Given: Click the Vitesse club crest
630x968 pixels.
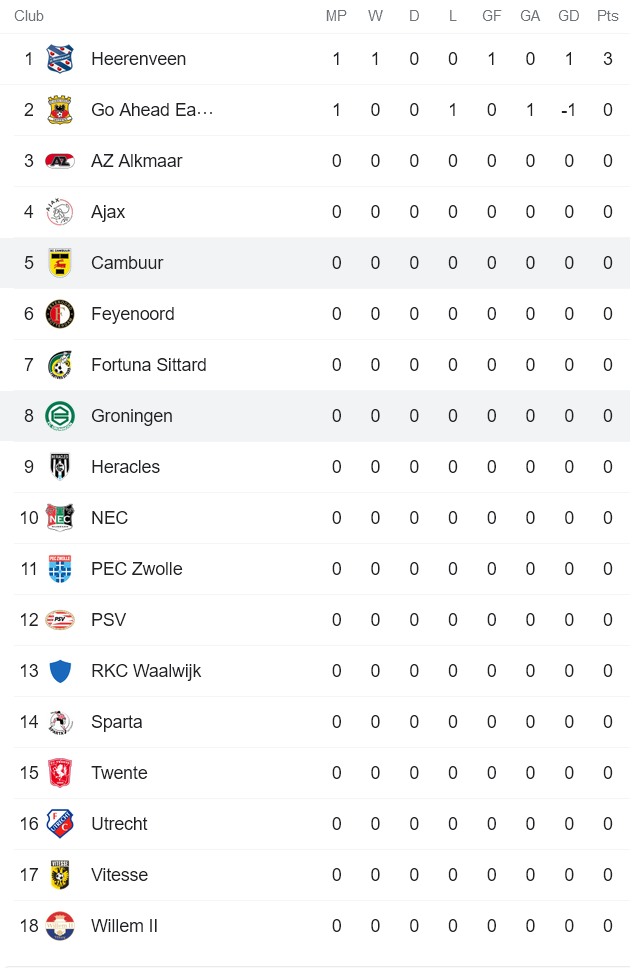Looking at the screenshot, I should tap(60, 875).
